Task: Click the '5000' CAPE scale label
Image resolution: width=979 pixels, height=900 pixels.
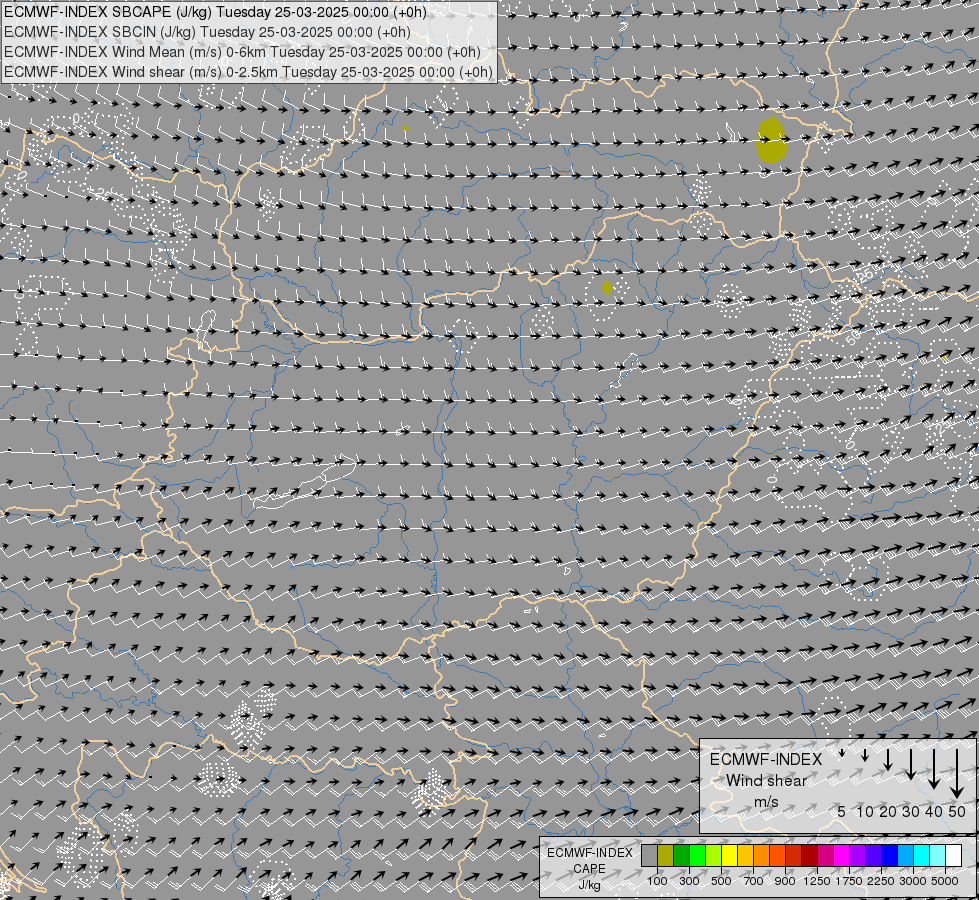Action: [x=945, y=881]
